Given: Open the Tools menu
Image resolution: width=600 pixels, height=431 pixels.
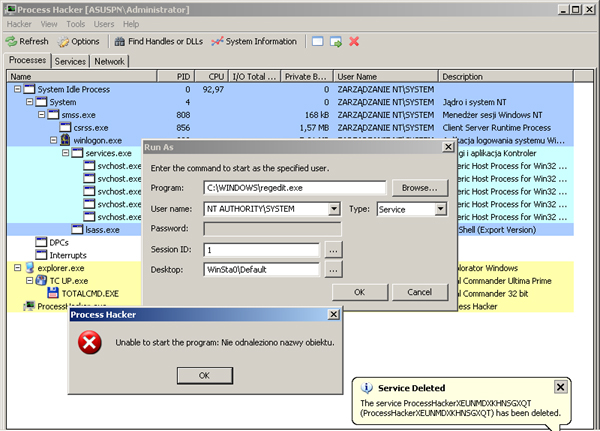Looking at the screenshot, I should coord(75,24).
